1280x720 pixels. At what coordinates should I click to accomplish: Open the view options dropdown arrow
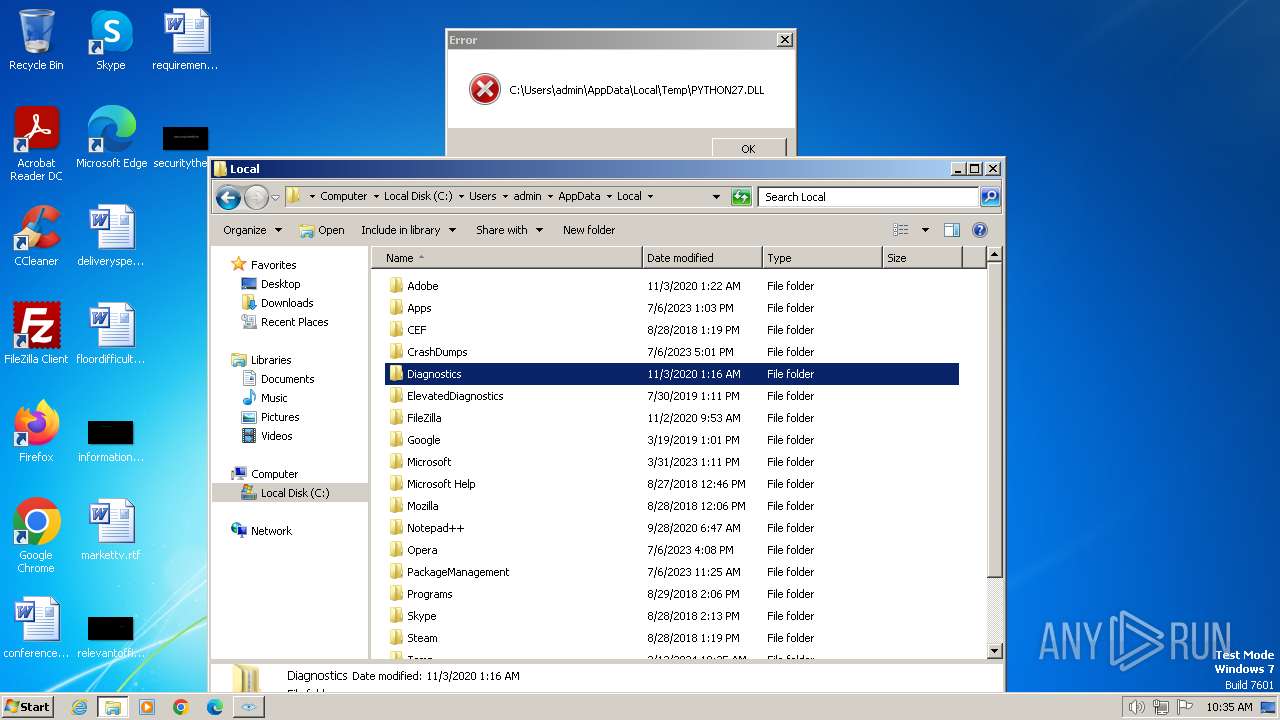click(x=925, y=230)
